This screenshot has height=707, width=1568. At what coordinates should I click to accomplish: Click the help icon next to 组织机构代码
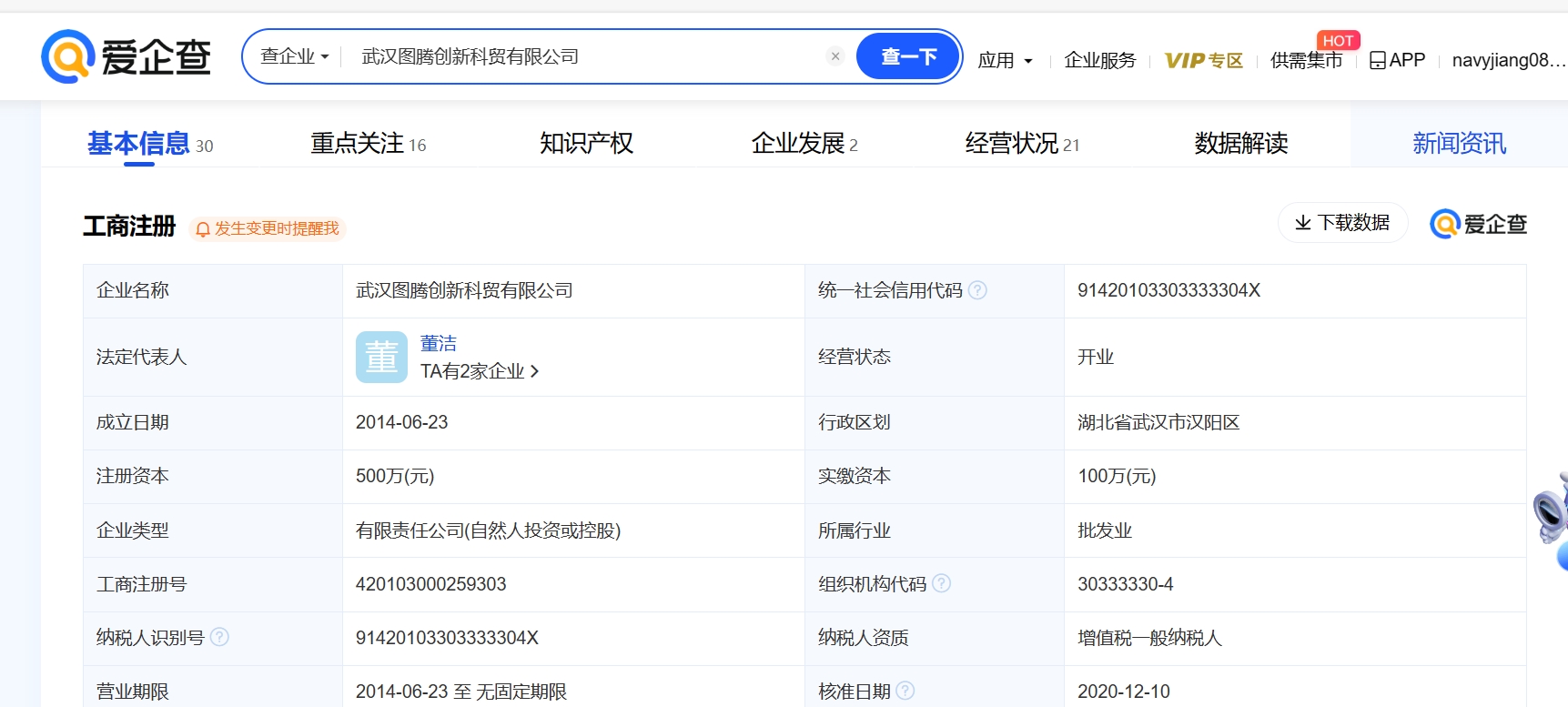[942, 583]
